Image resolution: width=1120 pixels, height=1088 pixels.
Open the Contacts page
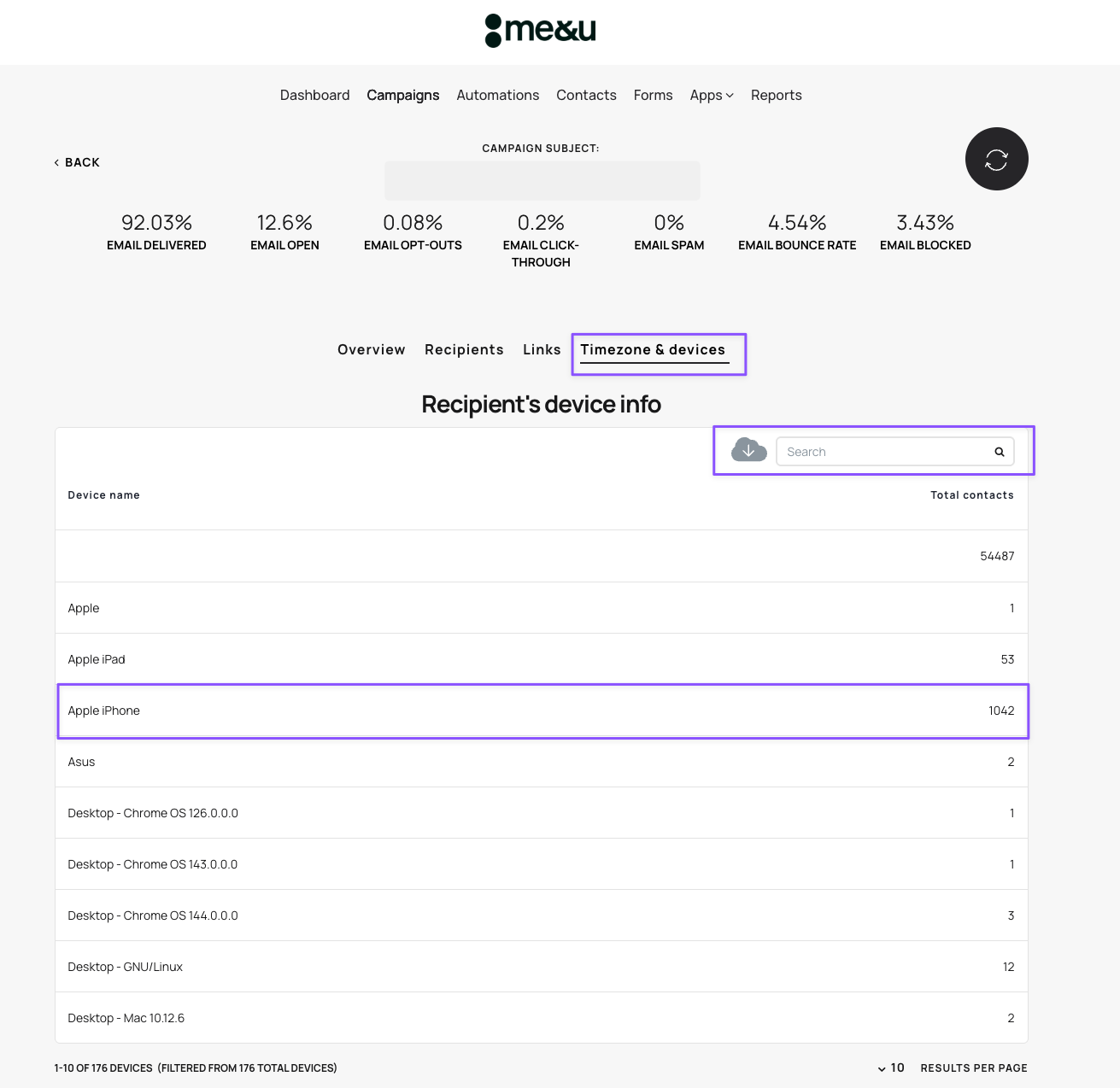coord(586,95)
